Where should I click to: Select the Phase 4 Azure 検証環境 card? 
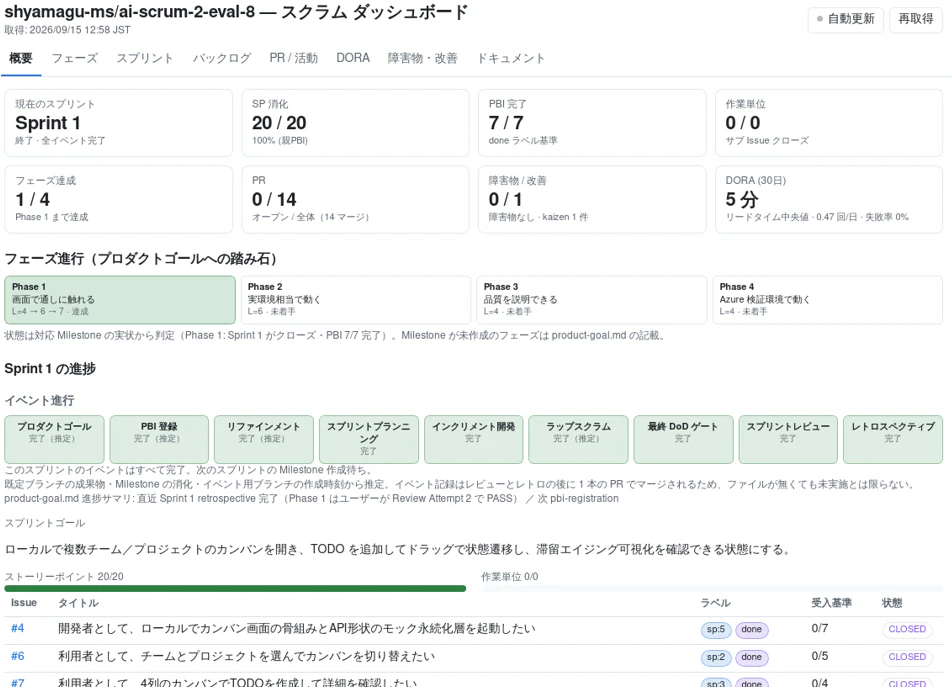point(828,300)
